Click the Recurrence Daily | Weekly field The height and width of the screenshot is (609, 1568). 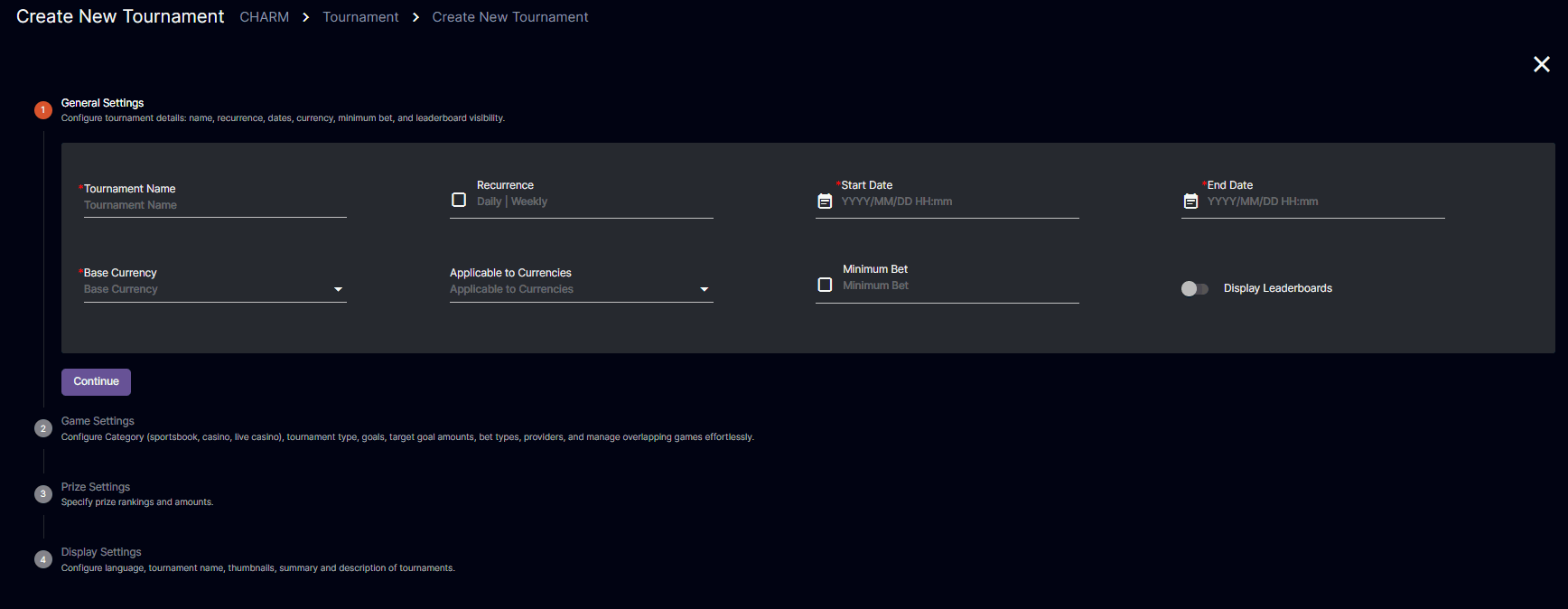tap(594, 201)
